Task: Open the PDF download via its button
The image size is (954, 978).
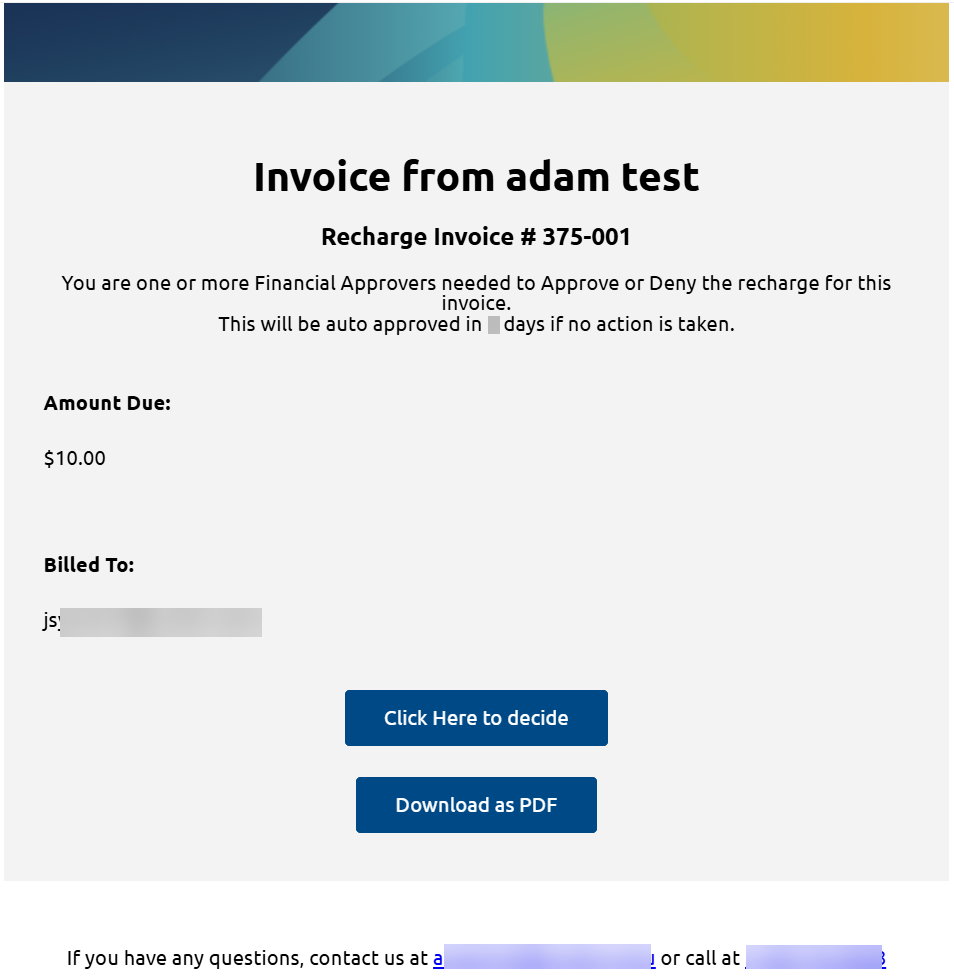Action: point(476,804)
